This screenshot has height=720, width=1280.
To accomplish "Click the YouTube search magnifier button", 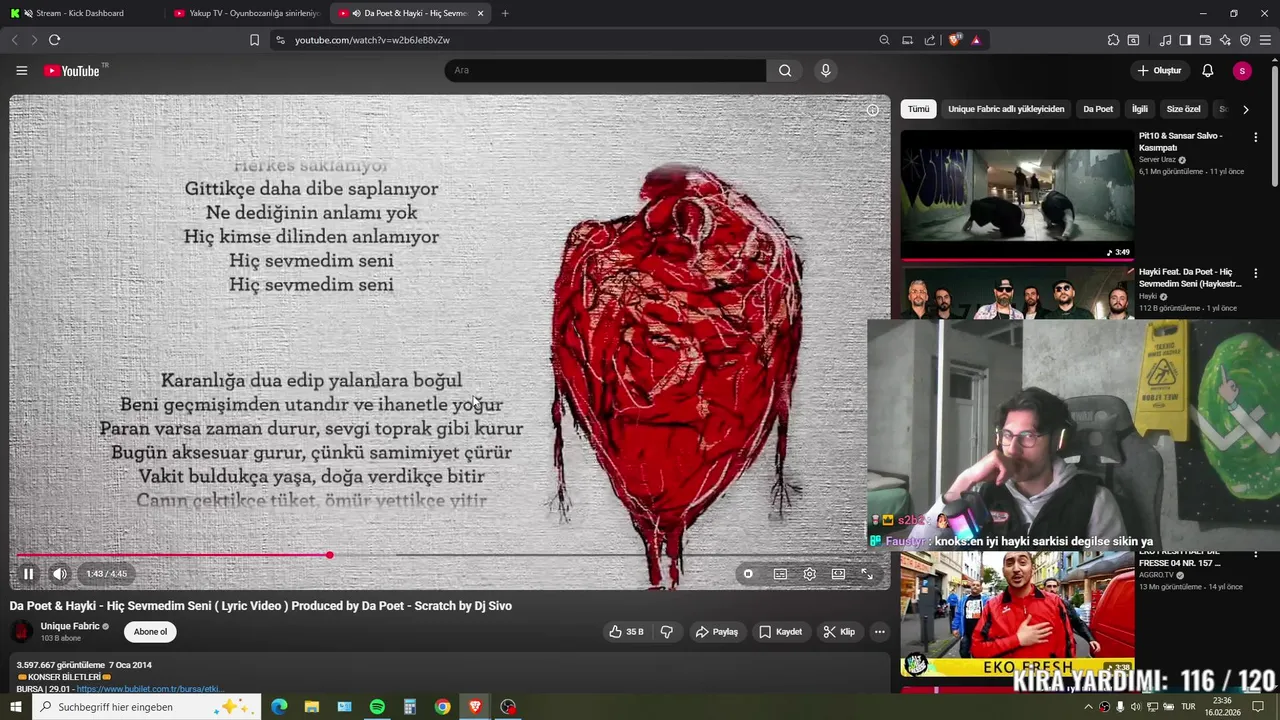I will click(x=785, y=70).
